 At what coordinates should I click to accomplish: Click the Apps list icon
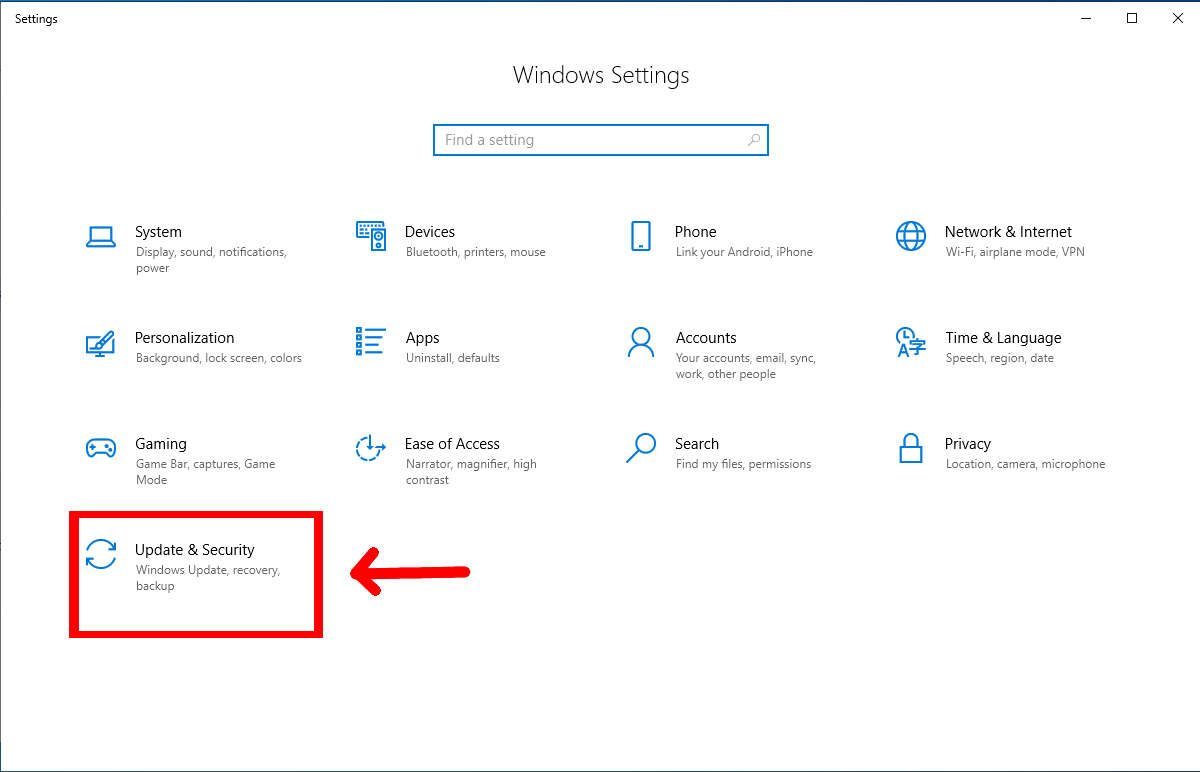pyautogui.click(x=371, y=342)
